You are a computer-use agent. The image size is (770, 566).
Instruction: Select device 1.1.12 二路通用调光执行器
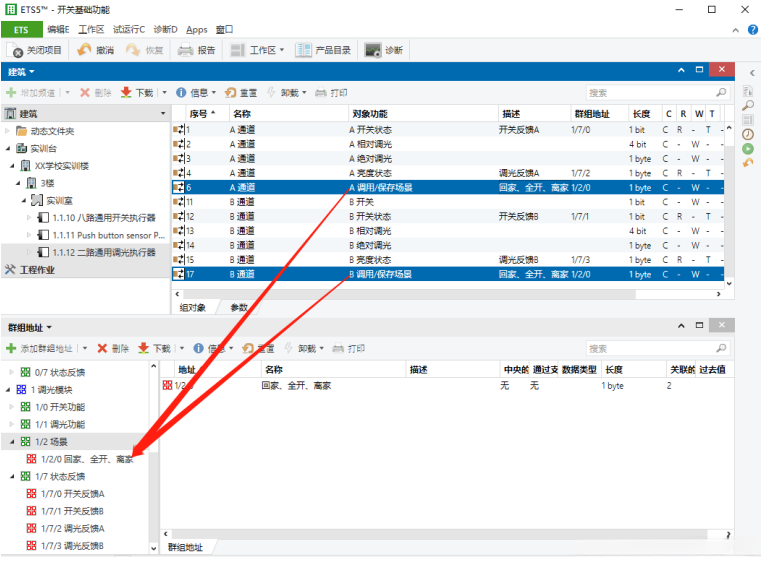pyautogui.click(x=104, y=252)
